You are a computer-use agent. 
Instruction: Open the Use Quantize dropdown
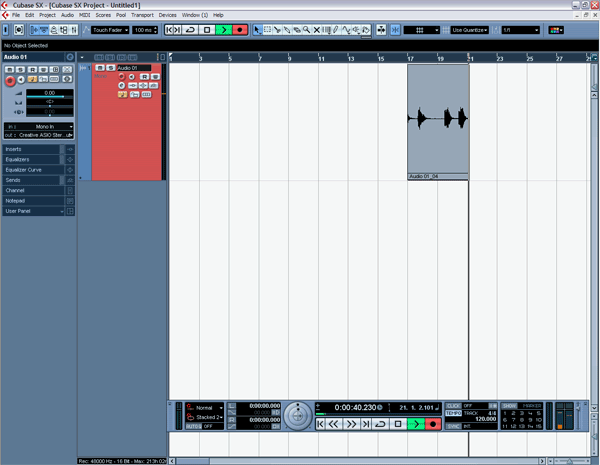pyautogui.click(x=469, y=30)
